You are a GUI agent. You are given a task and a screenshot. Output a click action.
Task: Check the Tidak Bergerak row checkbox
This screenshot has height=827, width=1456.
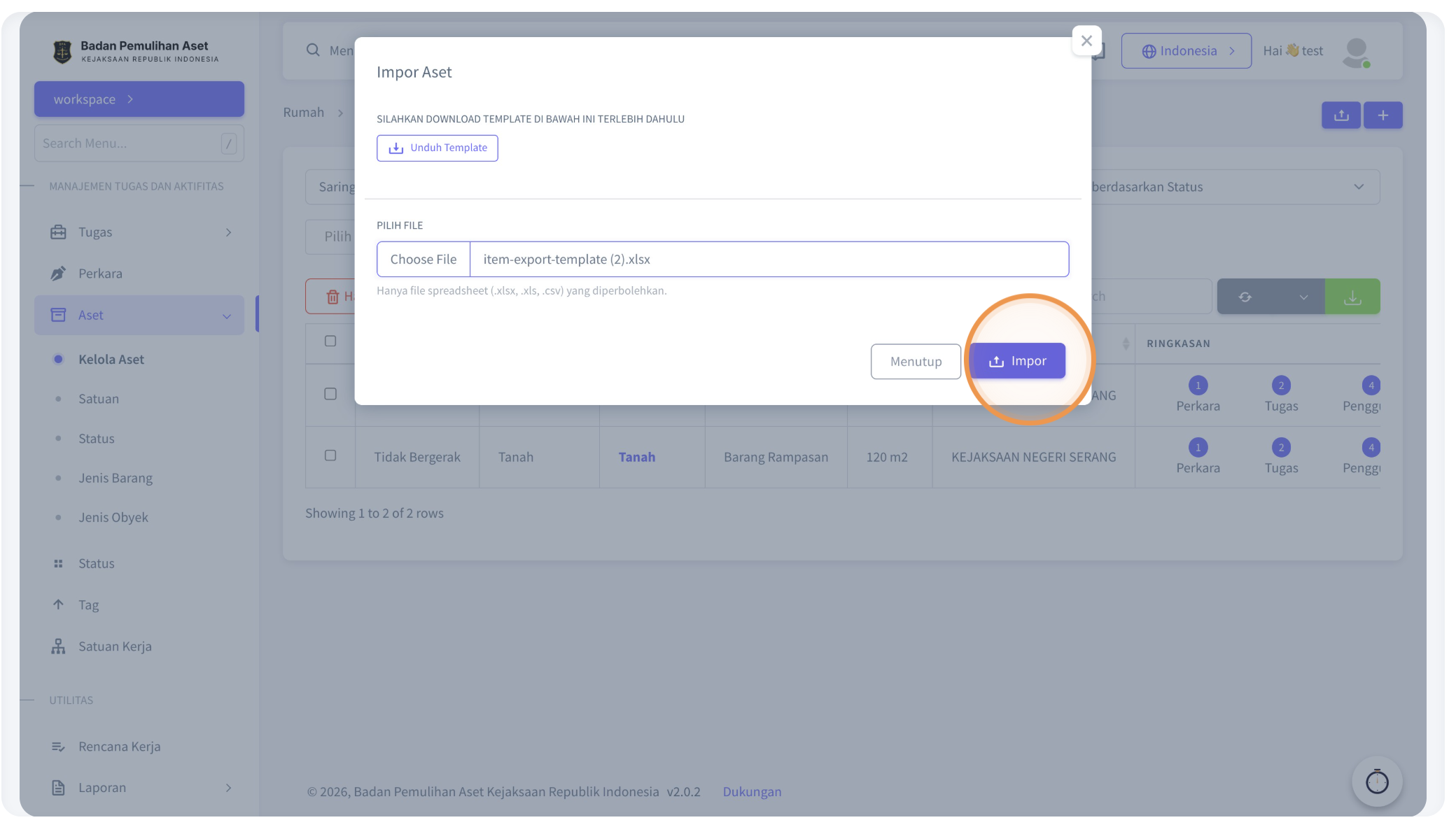tap(330, 455)
